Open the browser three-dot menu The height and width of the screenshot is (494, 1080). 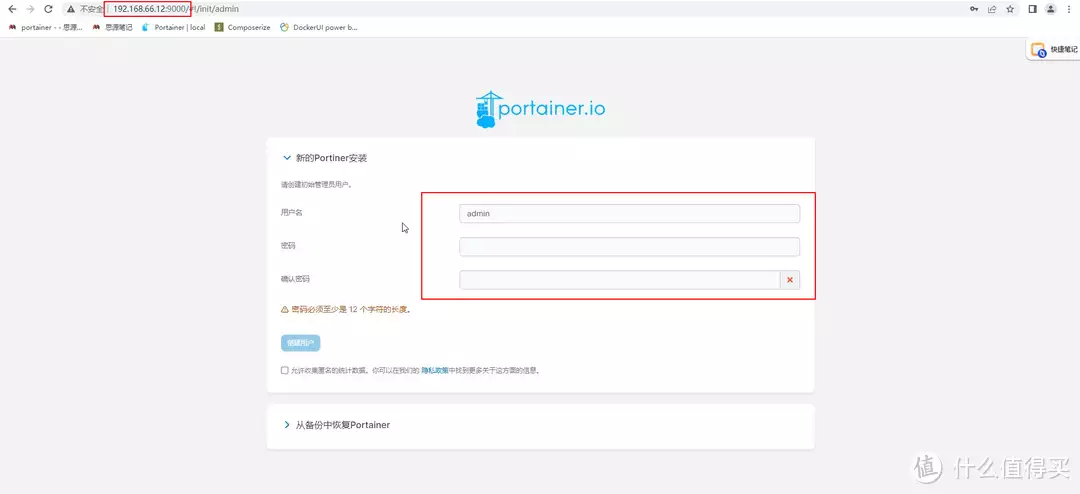(1068, 10)
